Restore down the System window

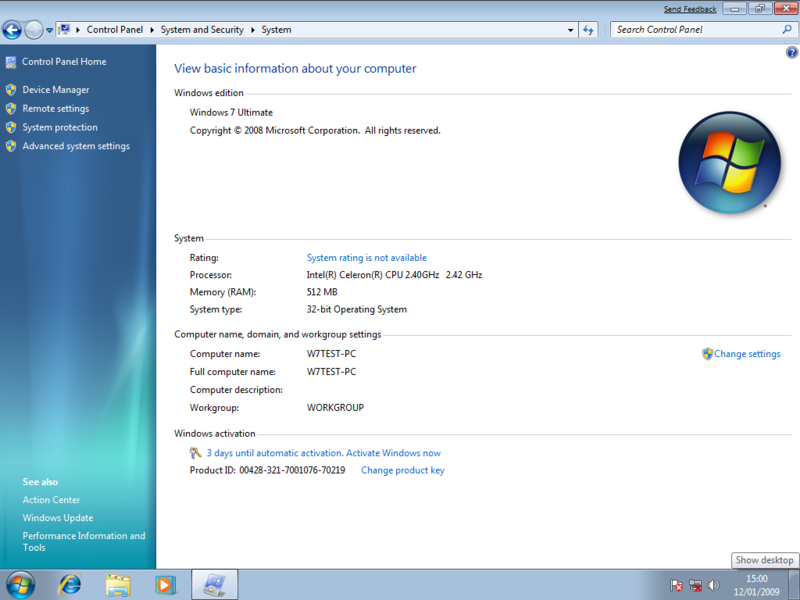(x=760, y=9)
